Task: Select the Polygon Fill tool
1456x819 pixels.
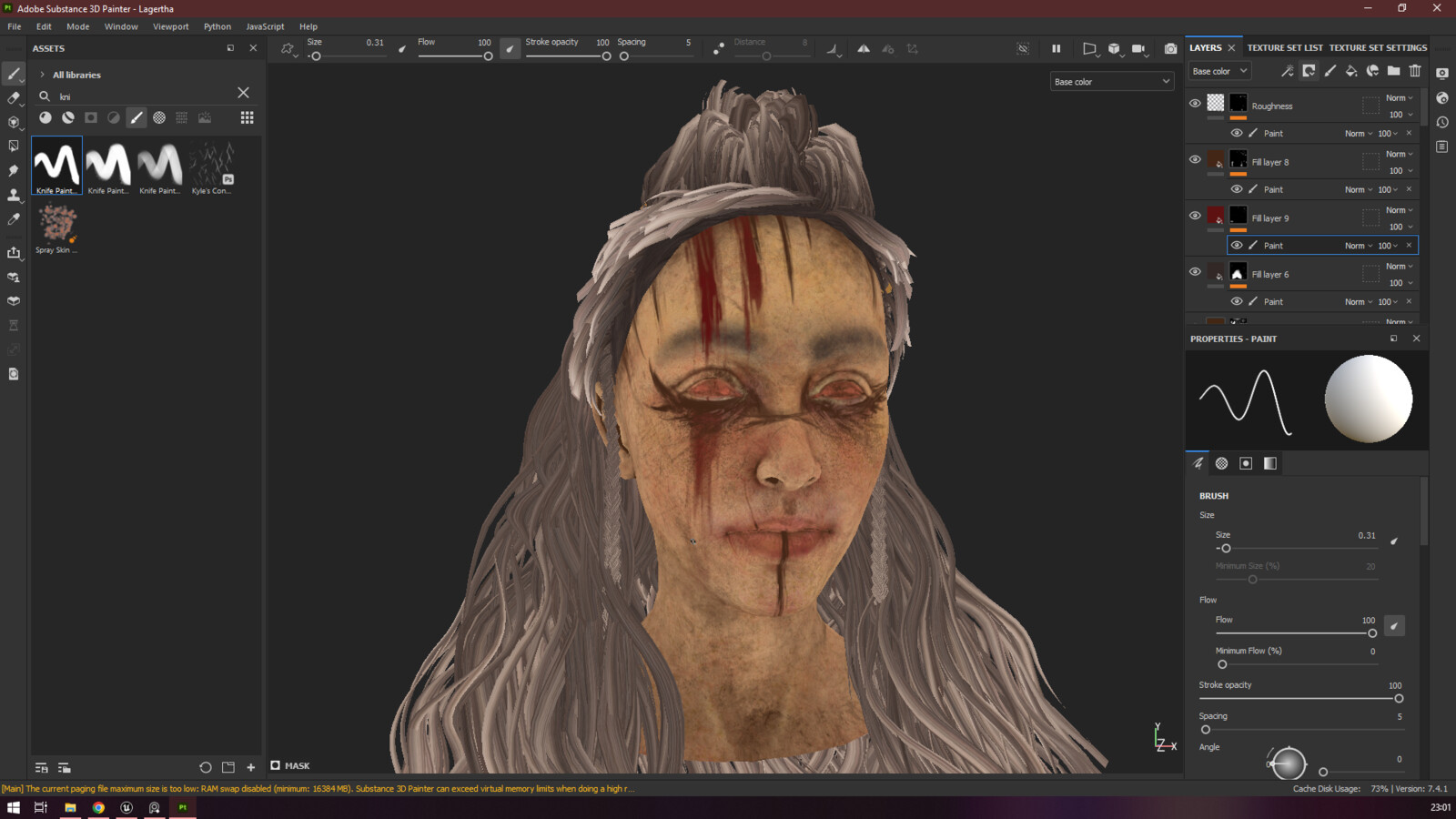Action: [x=14, y=146]
